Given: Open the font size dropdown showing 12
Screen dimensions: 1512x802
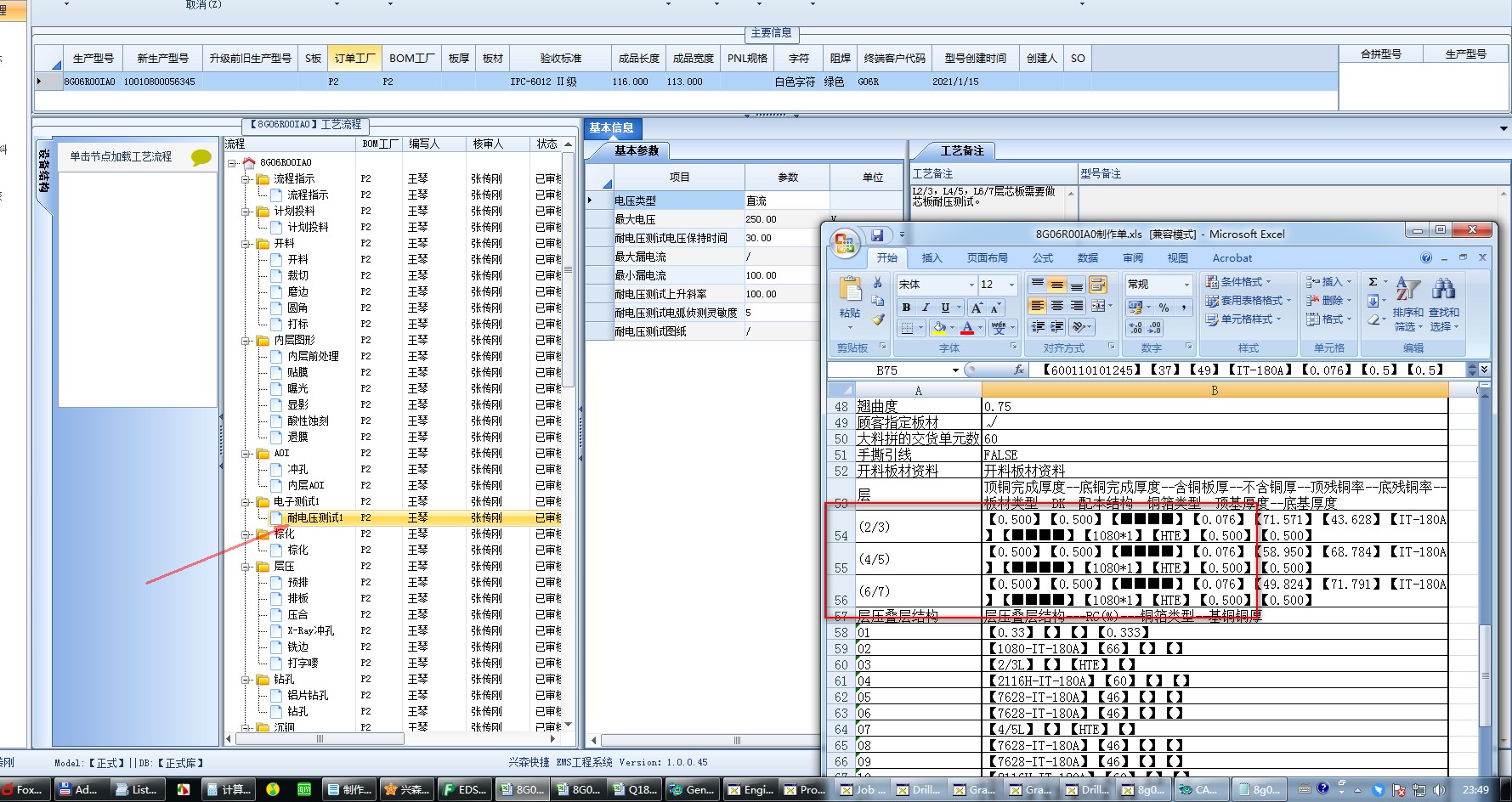Looking at the screenshot, I should [1011, 285].
